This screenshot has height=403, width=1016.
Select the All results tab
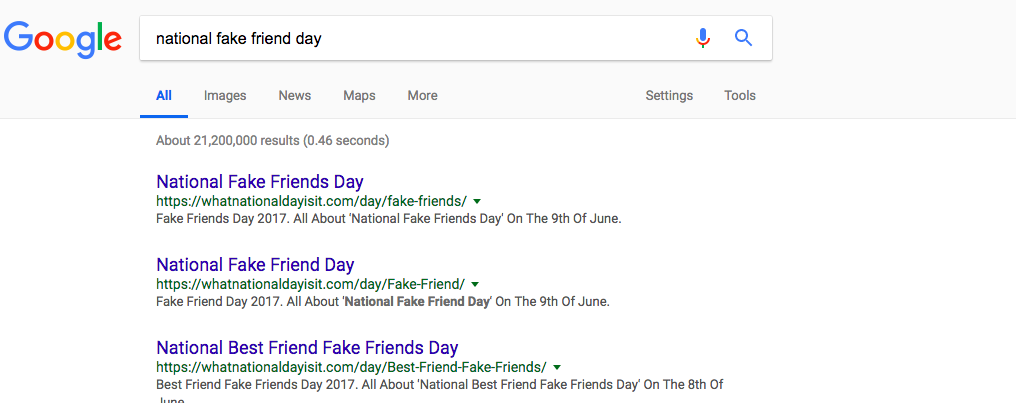164,95
